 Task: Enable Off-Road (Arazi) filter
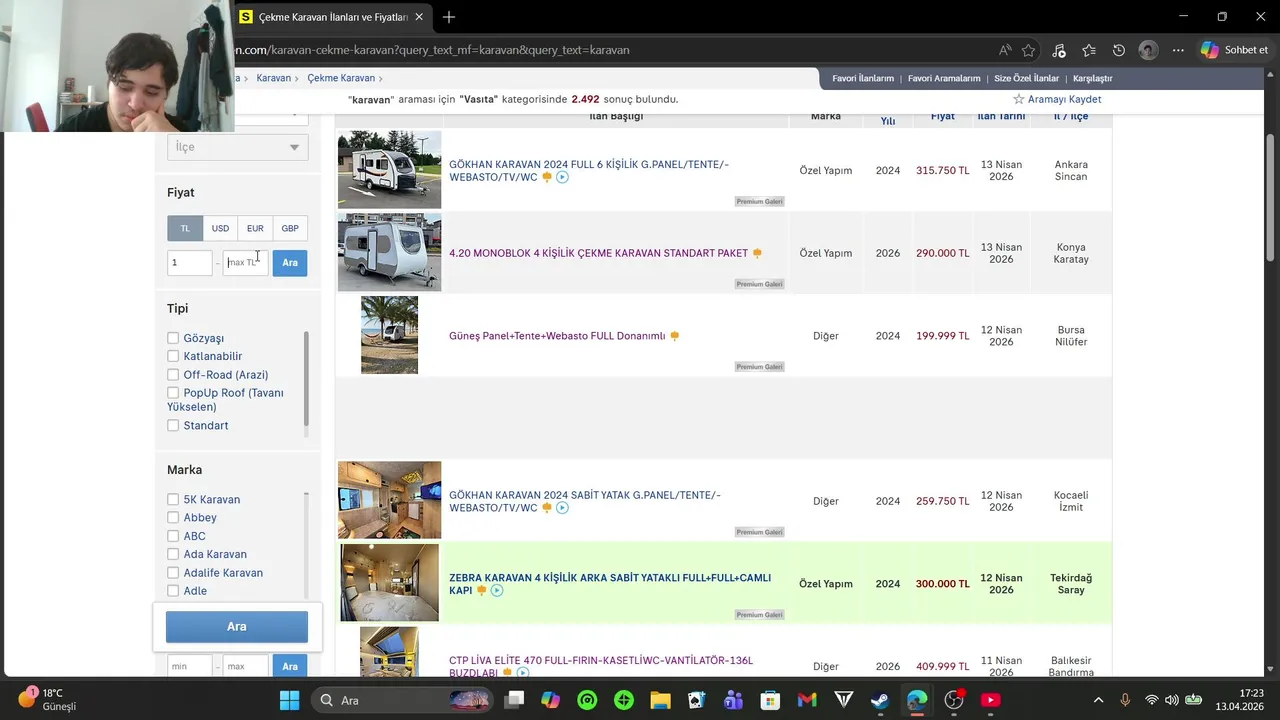tap(173, 375)
